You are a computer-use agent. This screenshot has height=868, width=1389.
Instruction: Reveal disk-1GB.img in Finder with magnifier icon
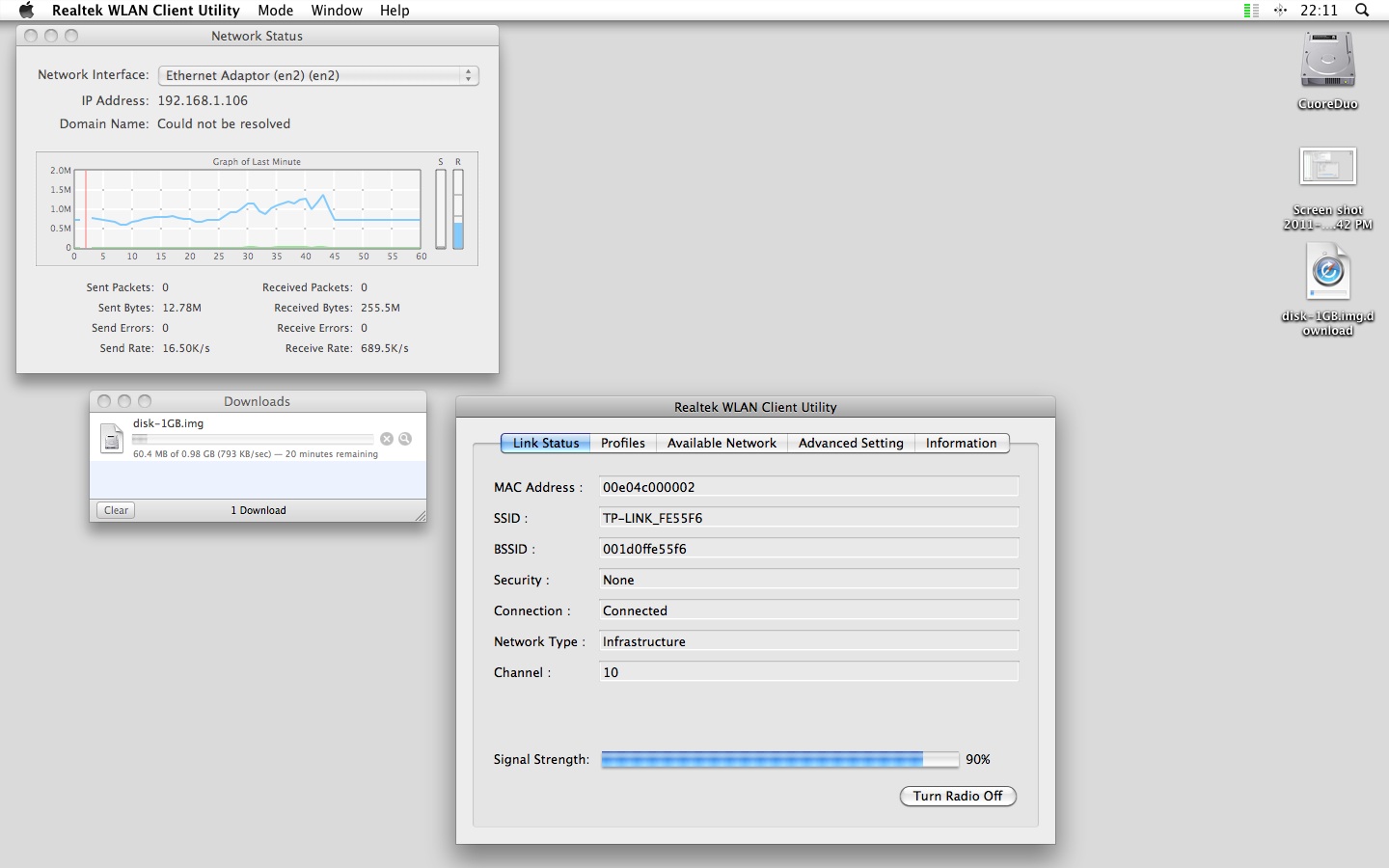405,439
